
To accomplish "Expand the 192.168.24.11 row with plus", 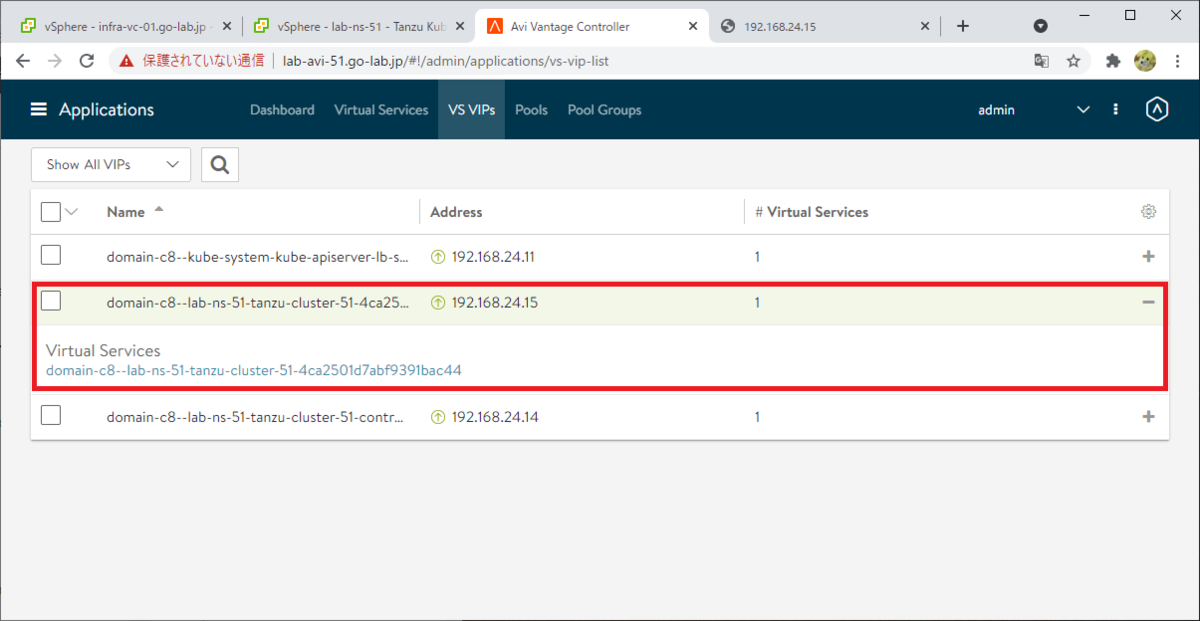I will 1148,257.
